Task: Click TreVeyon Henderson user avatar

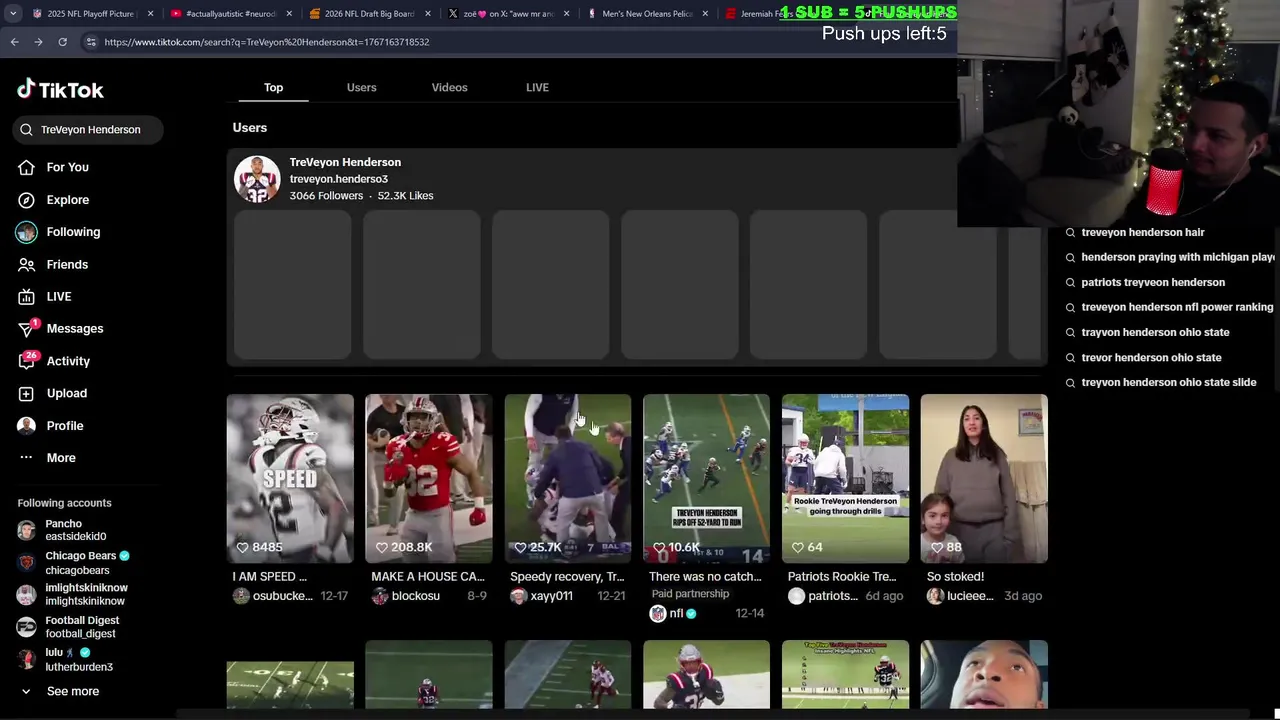Action: 257,179
